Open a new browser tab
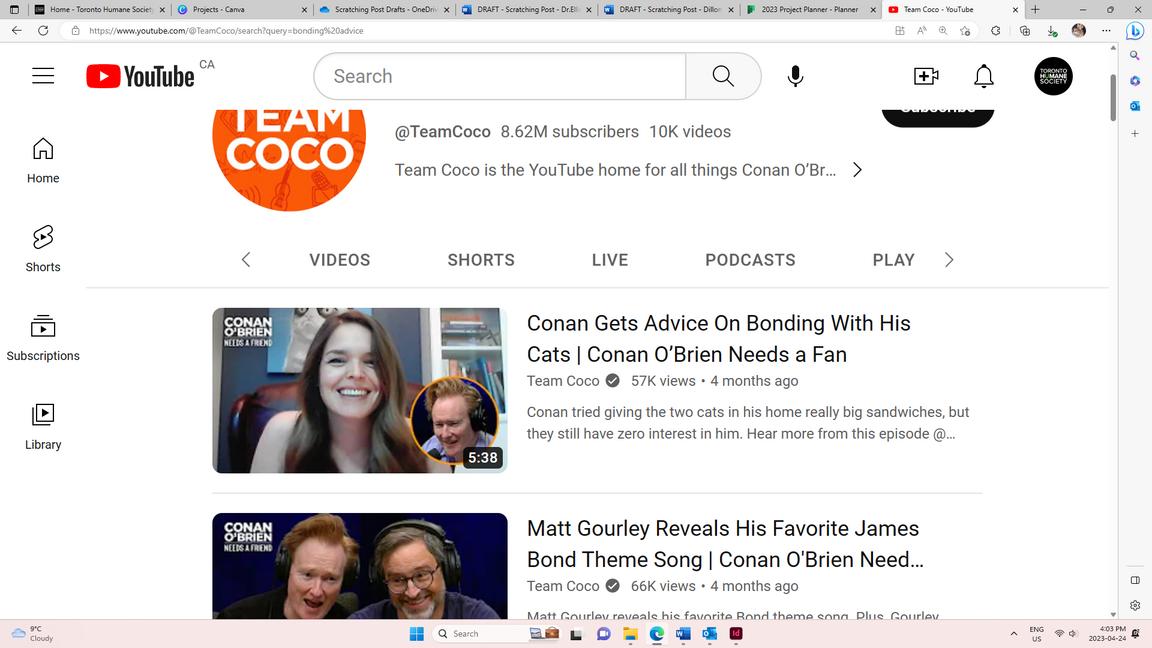The height and width of the screenshot is (648, 1152). coord(1034,10)
